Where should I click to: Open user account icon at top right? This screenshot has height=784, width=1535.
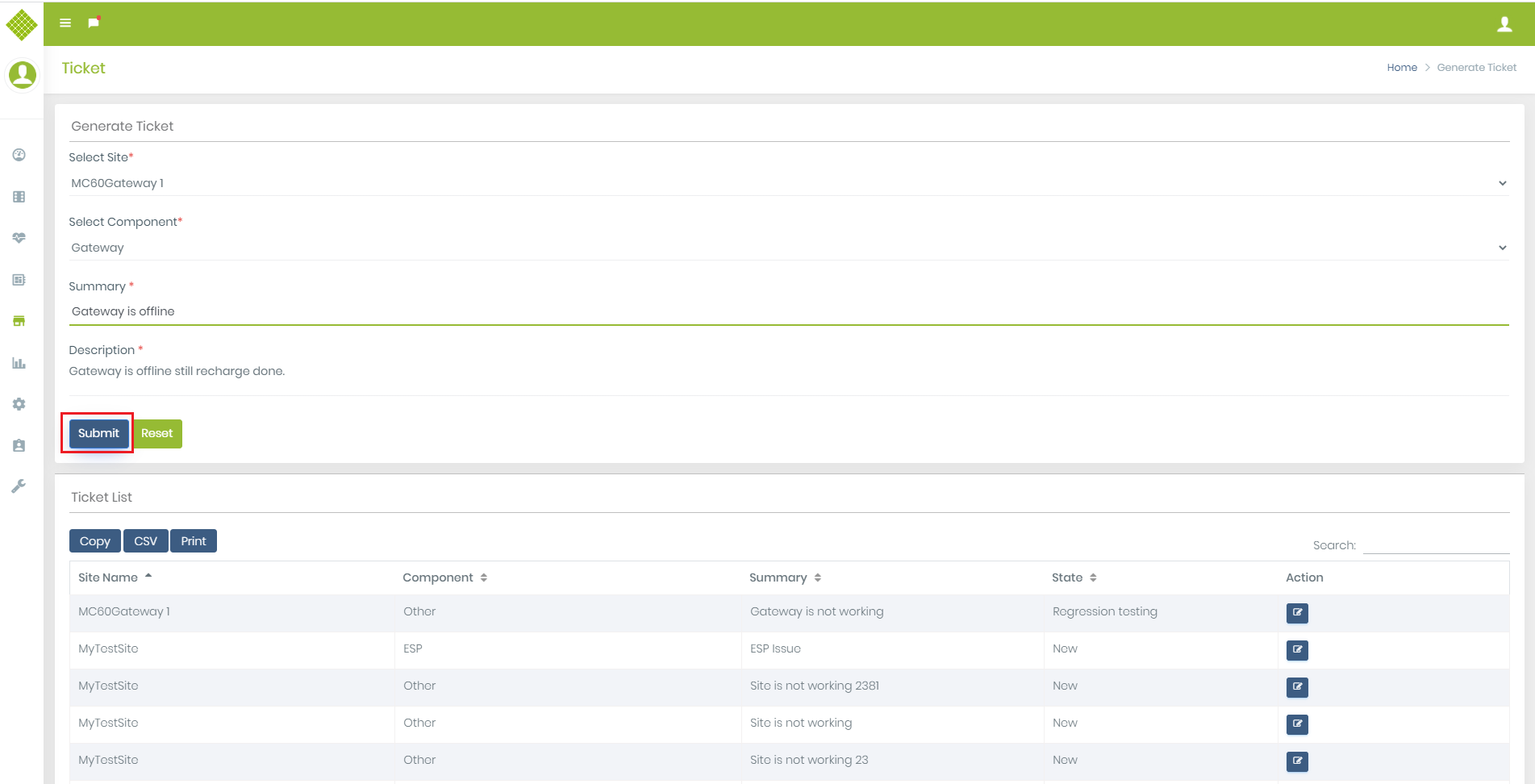(1504, 24)
